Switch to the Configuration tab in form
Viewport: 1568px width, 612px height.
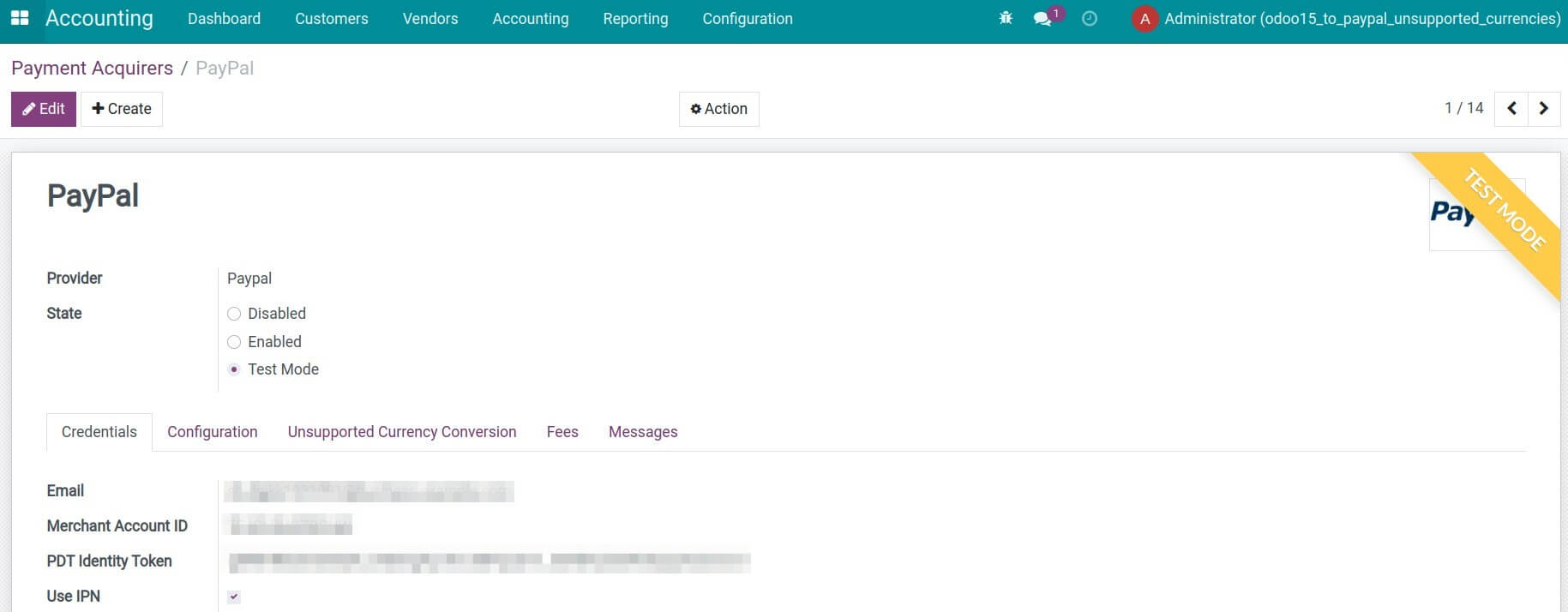[213, 432]
